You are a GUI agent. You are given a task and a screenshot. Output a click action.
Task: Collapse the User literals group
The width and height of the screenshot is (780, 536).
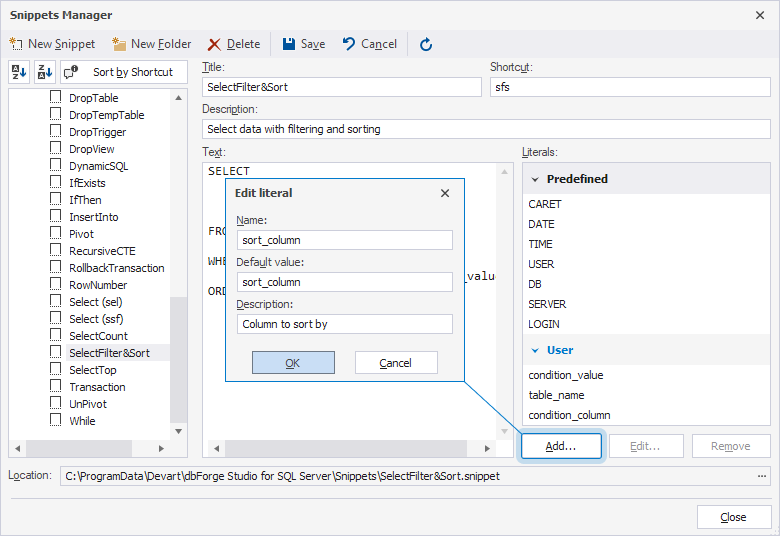click(x=535, y=350)
